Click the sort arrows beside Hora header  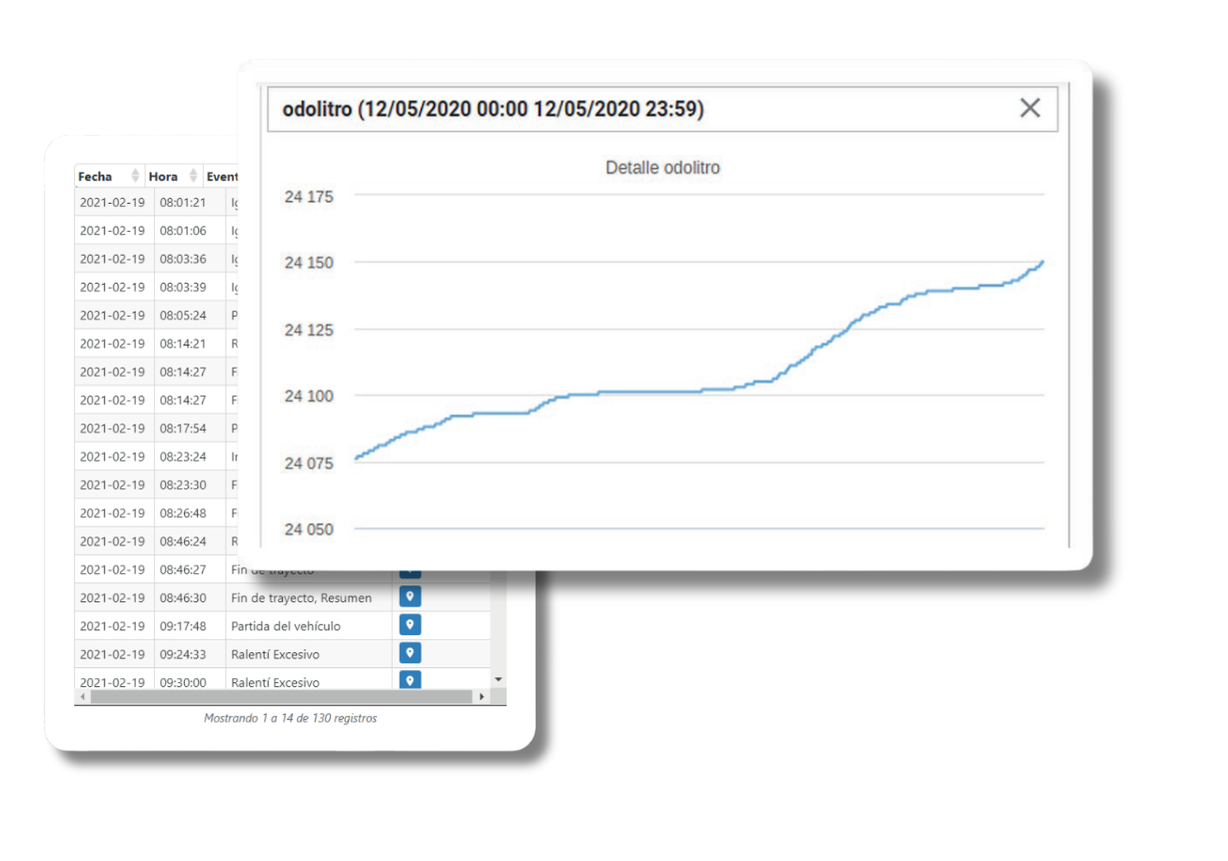[x=193, y=176]
